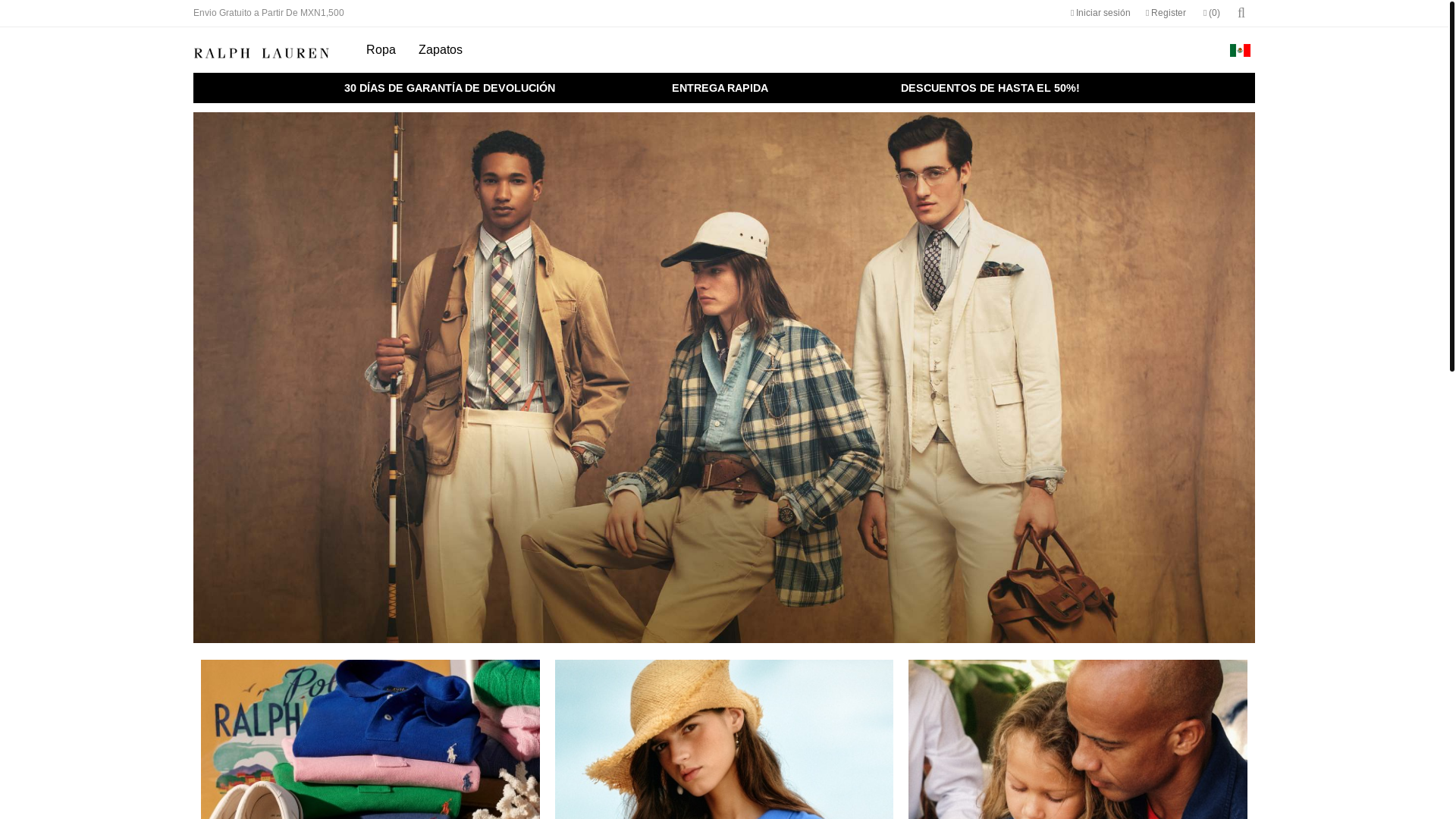Image resolution: width=1456 pixels, height=819 pixels.
Task: Click the Register link
Action: pyautogui.click(x=1166, y=13)
